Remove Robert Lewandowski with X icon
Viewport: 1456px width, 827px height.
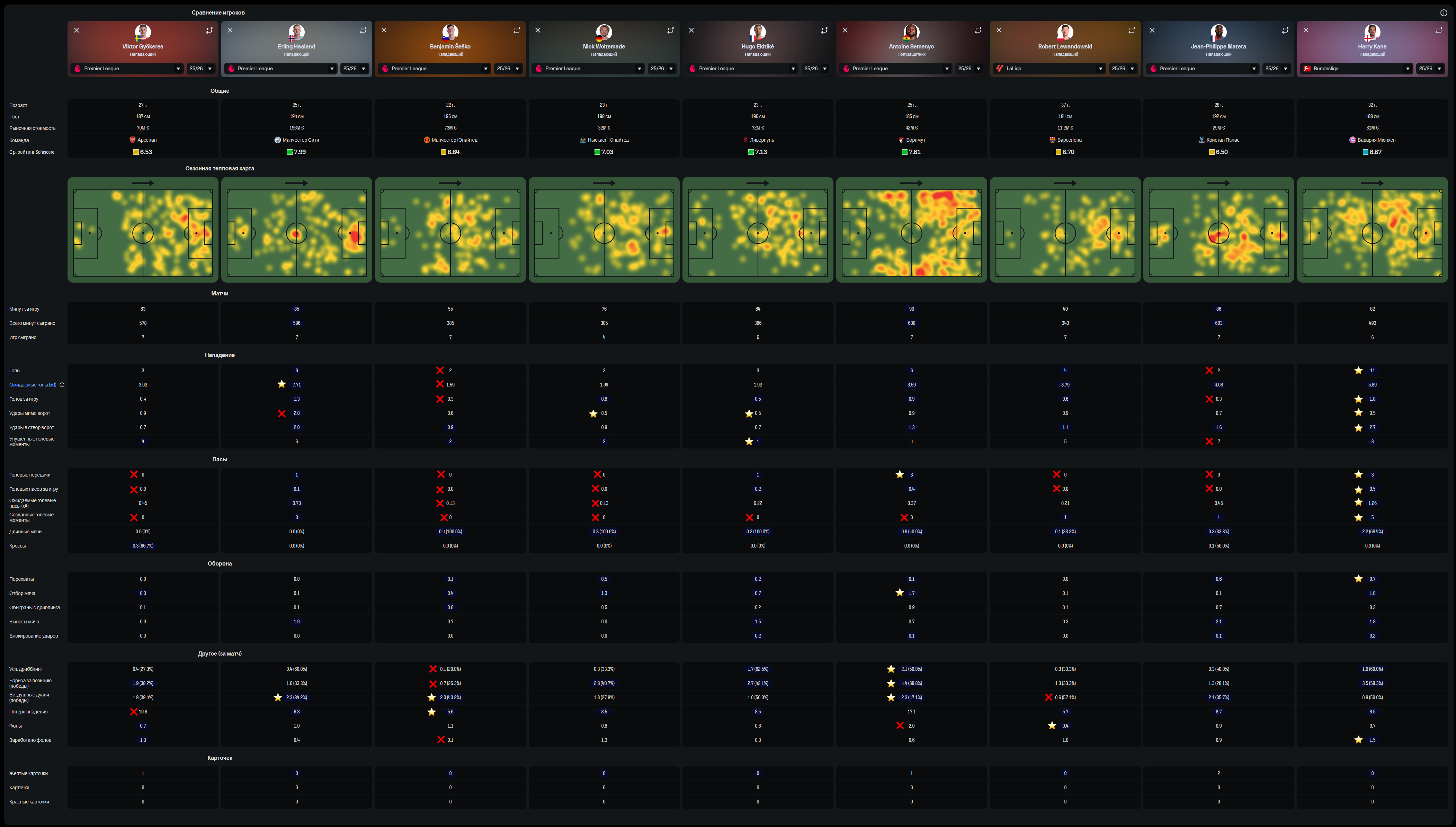(x=999, y=30)
